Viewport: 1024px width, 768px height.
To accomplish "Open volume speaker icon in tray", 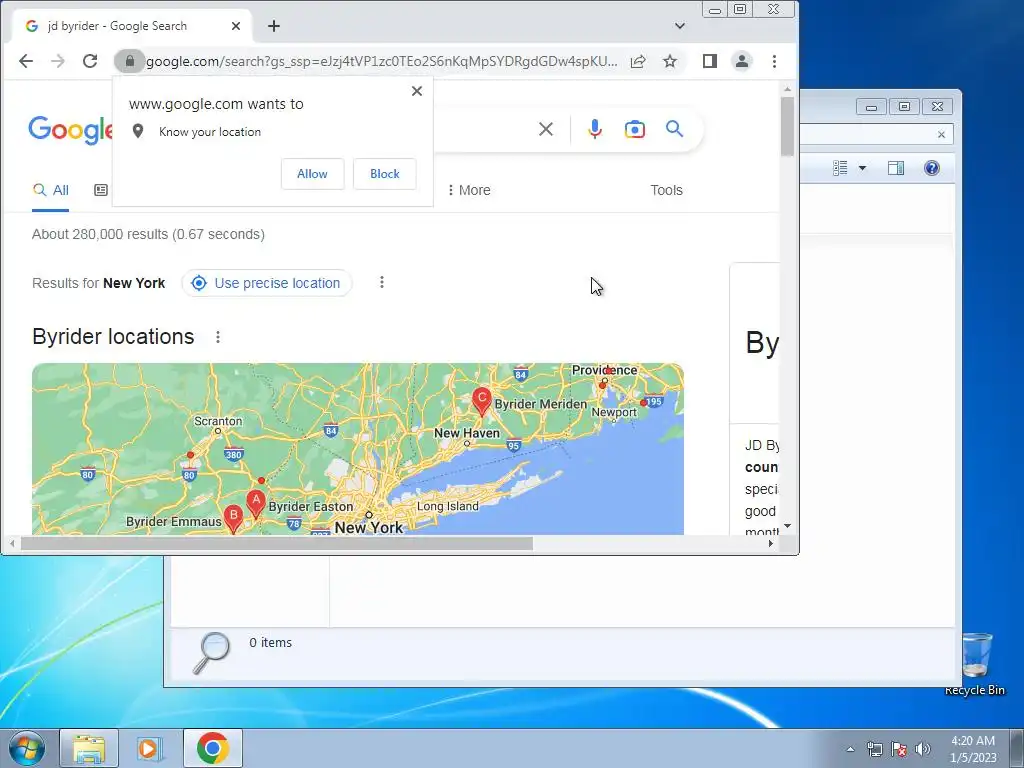I will tap(923, 749).
